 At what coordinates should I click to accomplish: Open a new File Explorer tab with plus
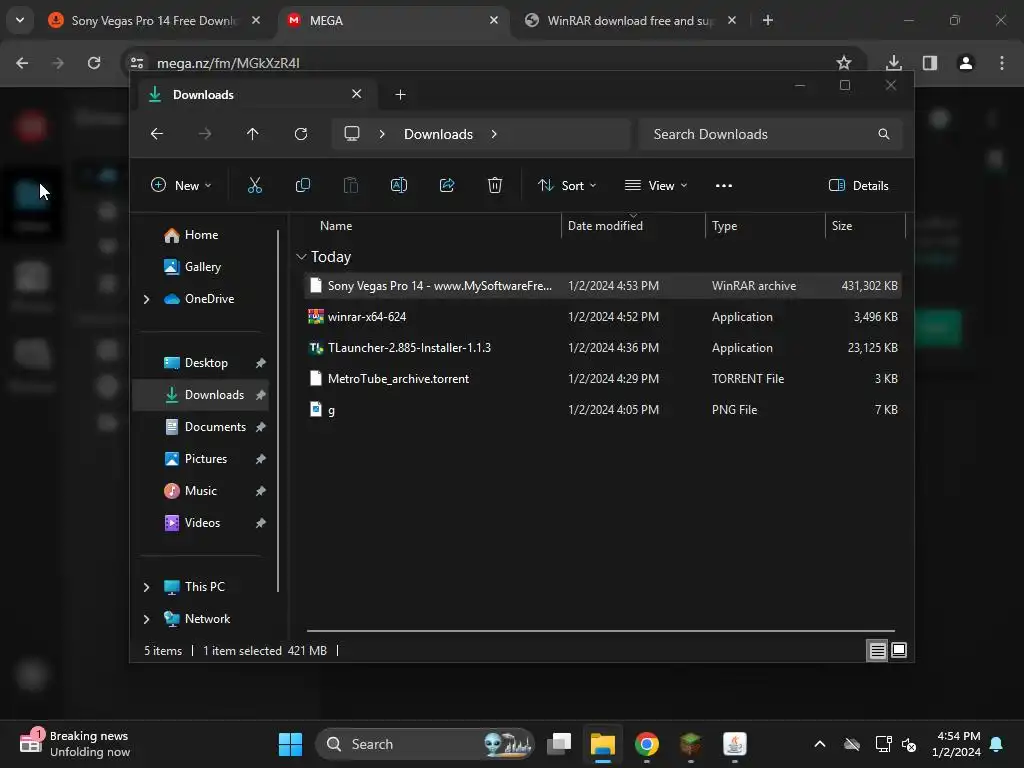tap(400, 95)
